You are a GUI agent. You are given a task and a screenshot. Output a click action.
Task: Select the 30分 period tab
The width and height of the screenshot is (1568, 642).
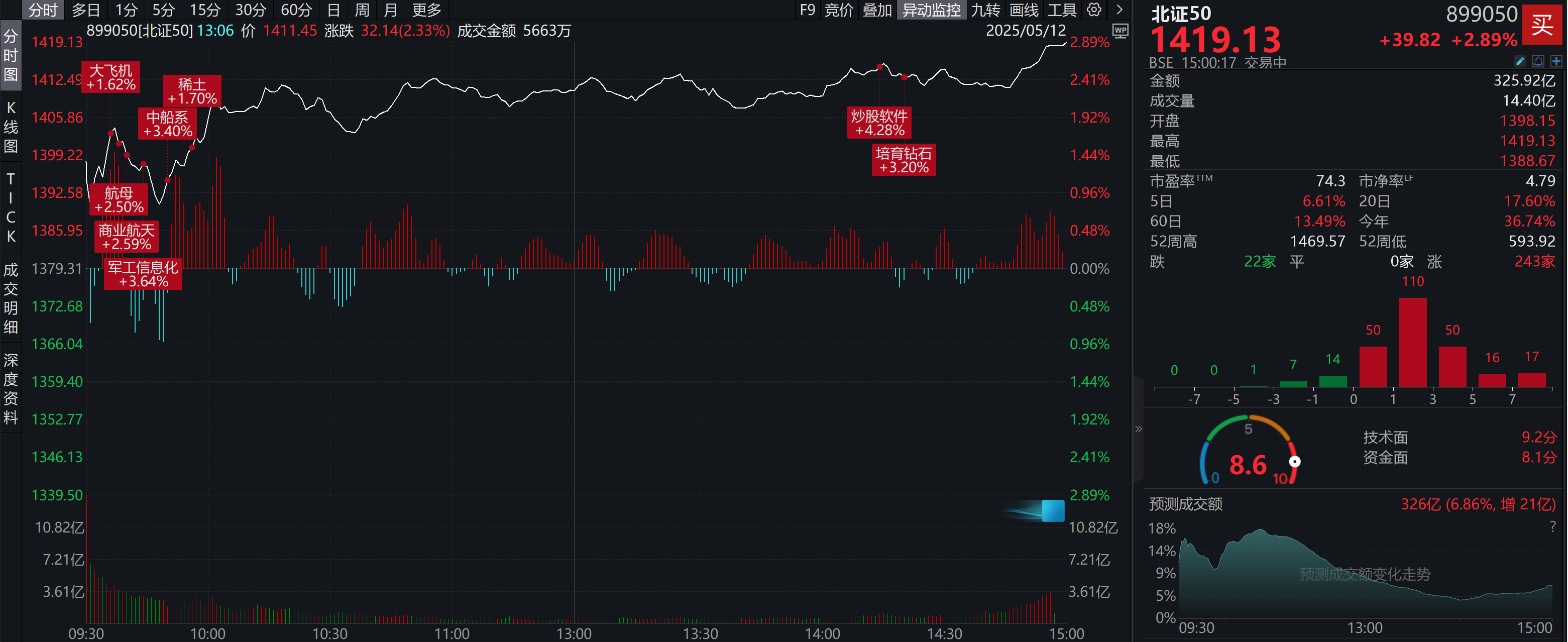[250, 10]
